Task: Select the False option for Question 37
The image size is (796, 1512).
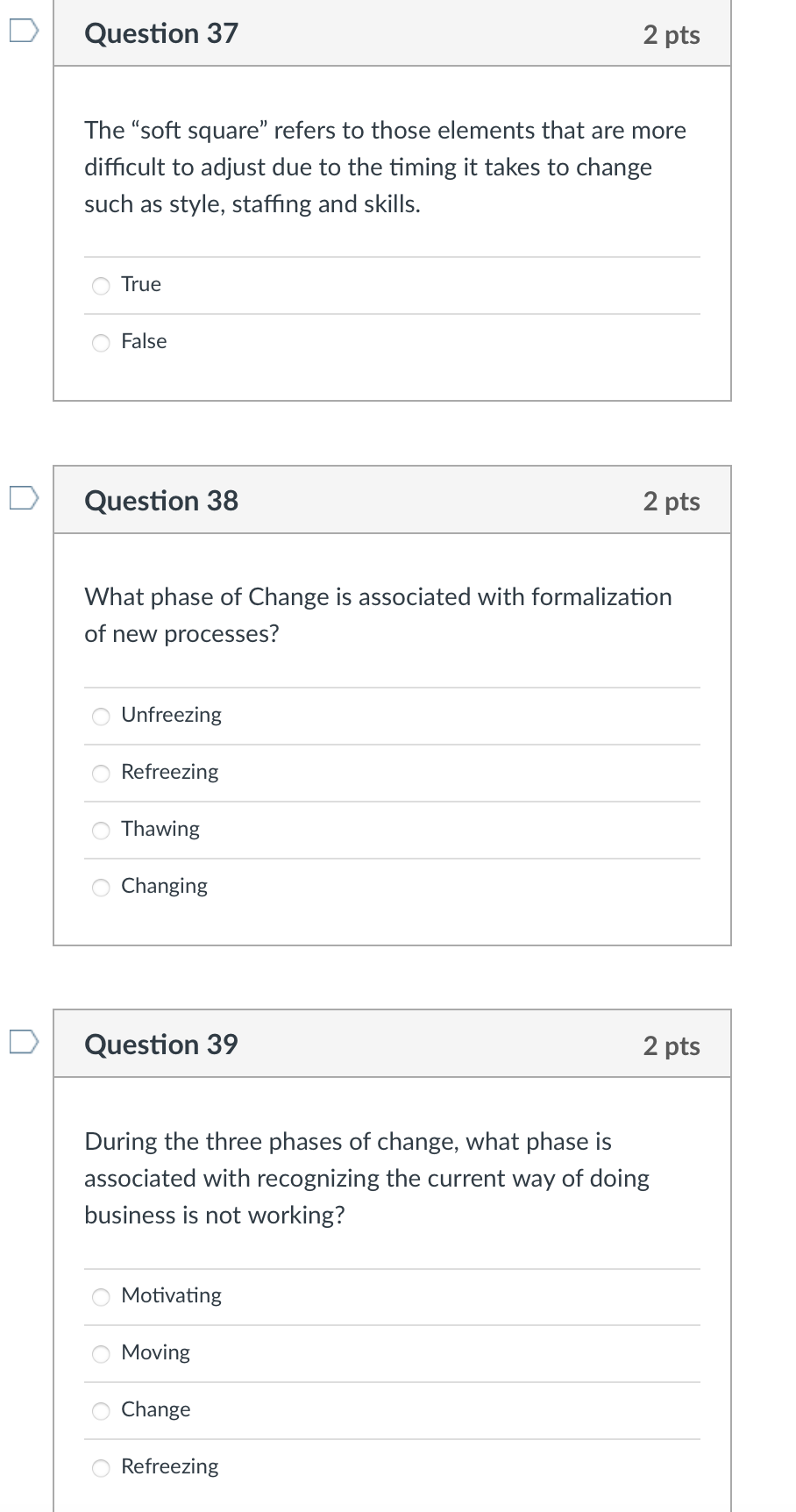Action: click(101, 343)
